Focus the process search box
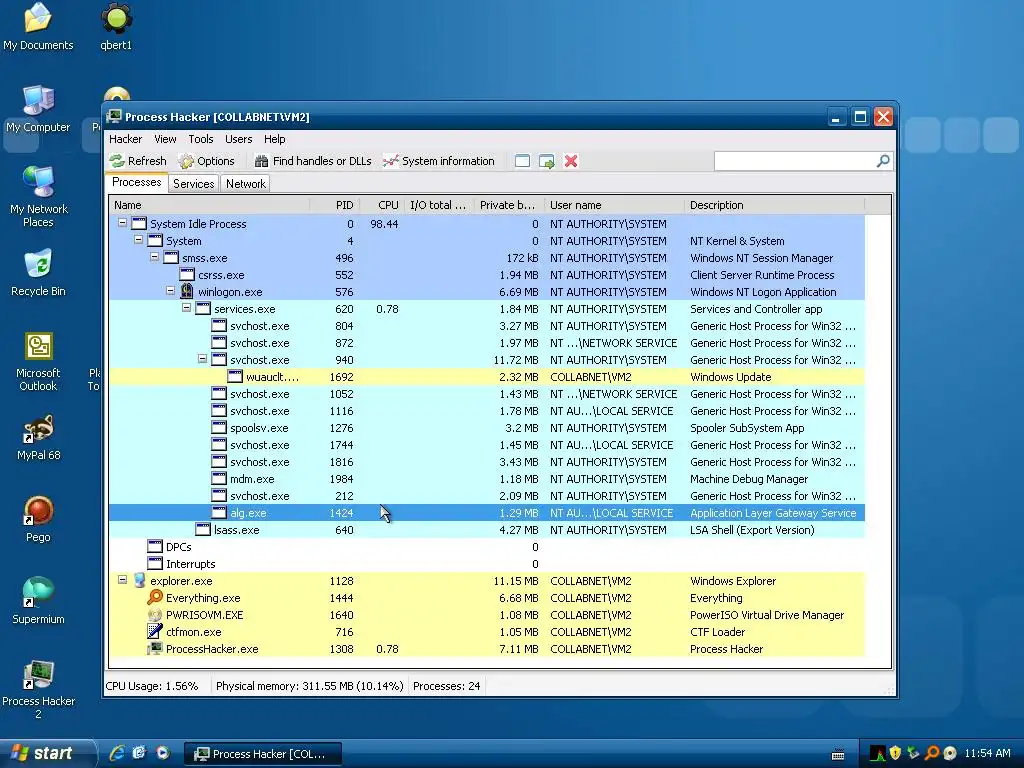Viewport: 1024px width, 768px height. click(x=795, y=161)
